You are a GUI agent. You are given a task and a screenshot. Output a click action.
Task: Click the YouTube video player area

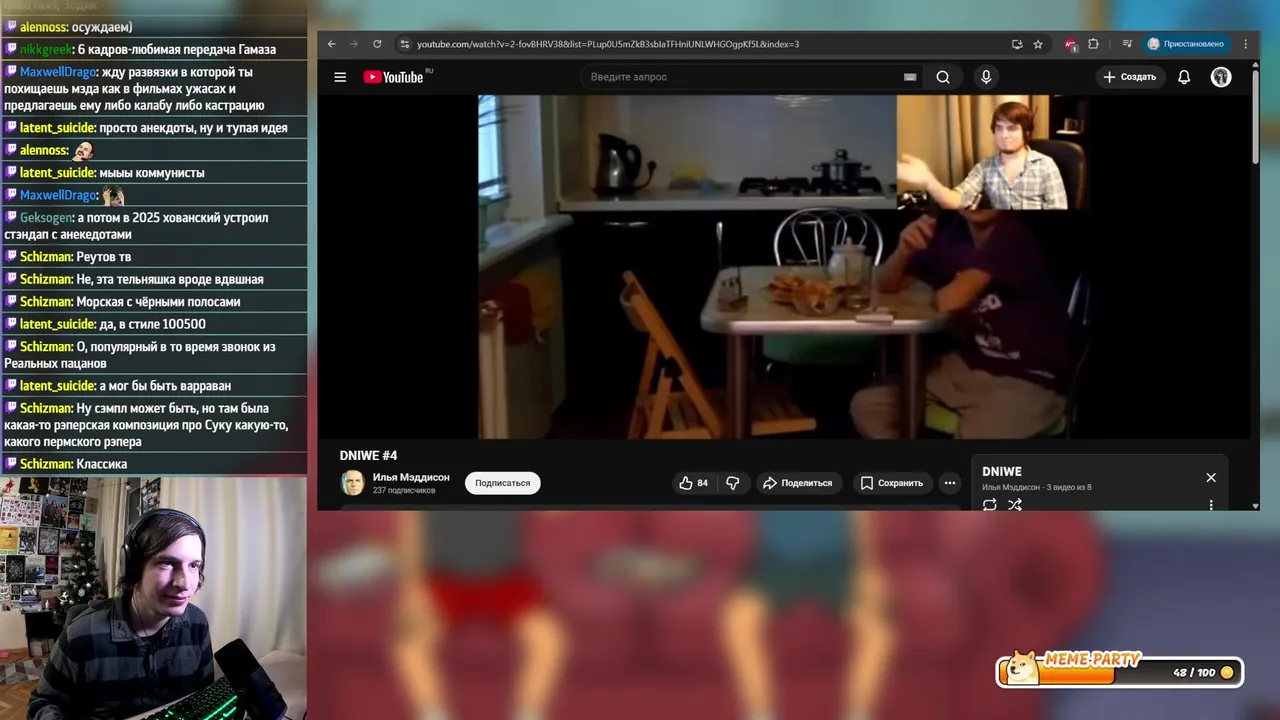(x=782, y=267)
